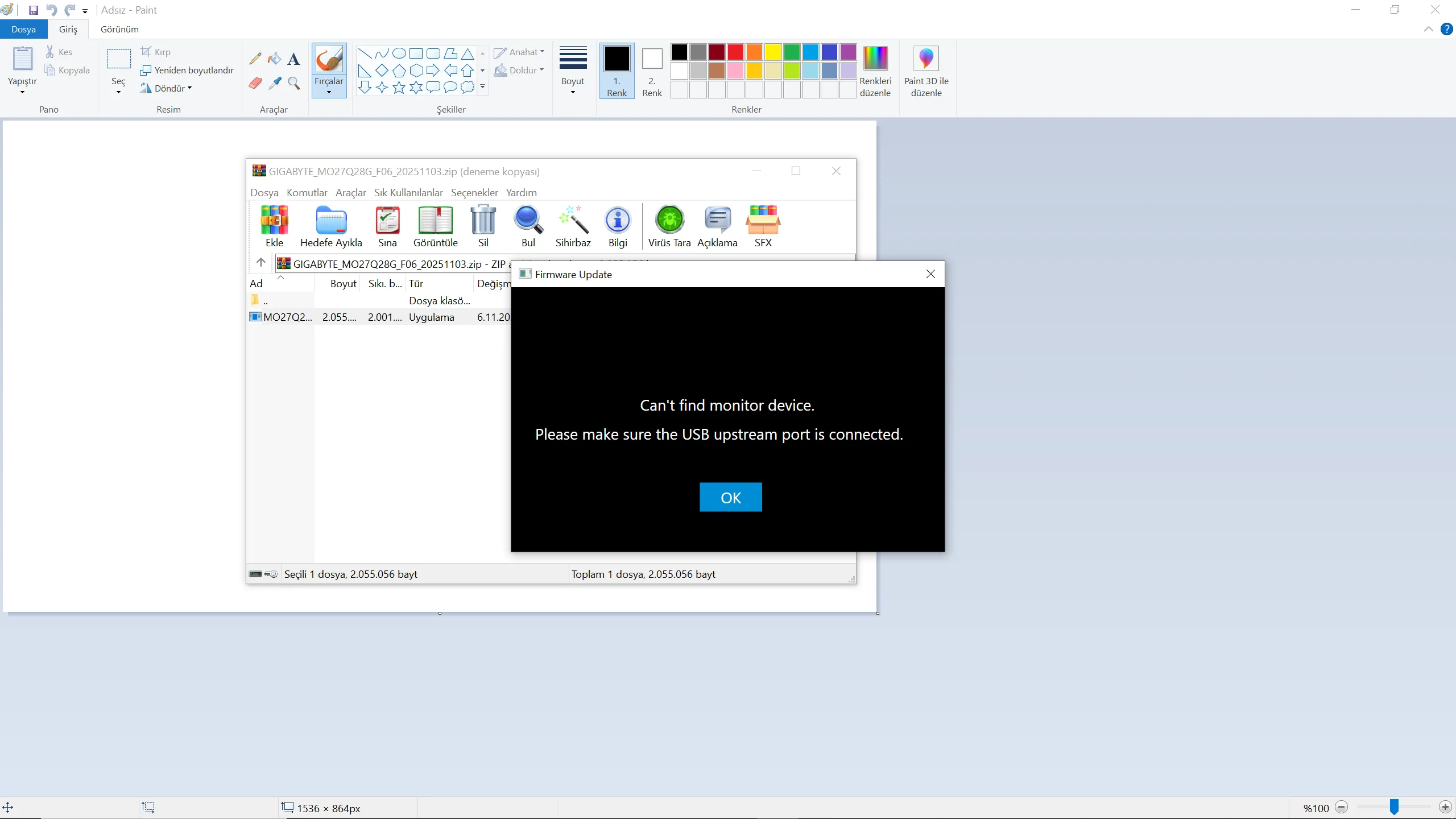1456x819 pixels.
Task: Expand the Seç selection dropdown
Action: point(118,85)
